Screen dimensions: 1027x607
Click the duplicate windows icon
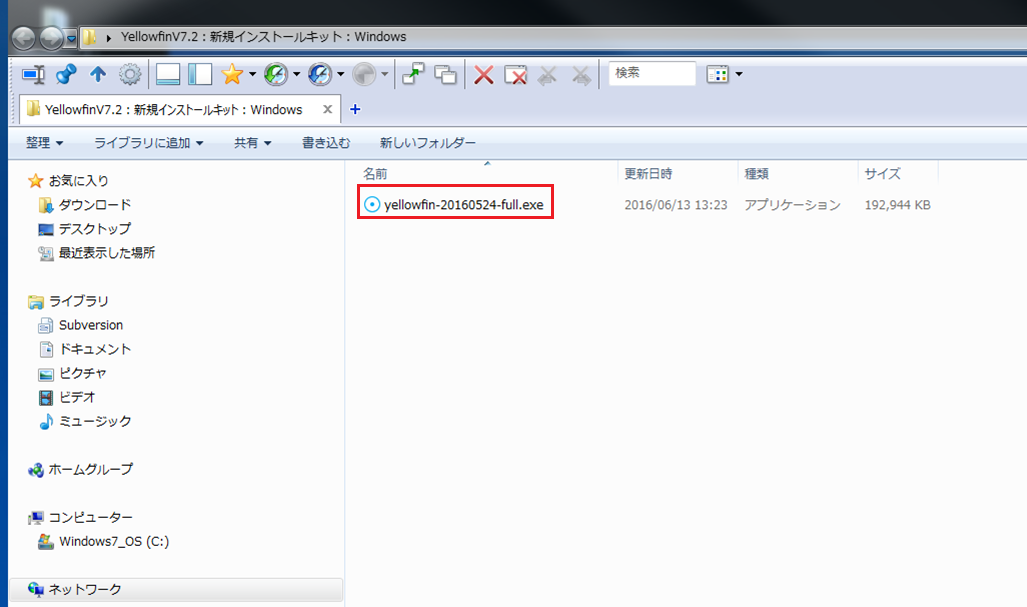[445, 75]
